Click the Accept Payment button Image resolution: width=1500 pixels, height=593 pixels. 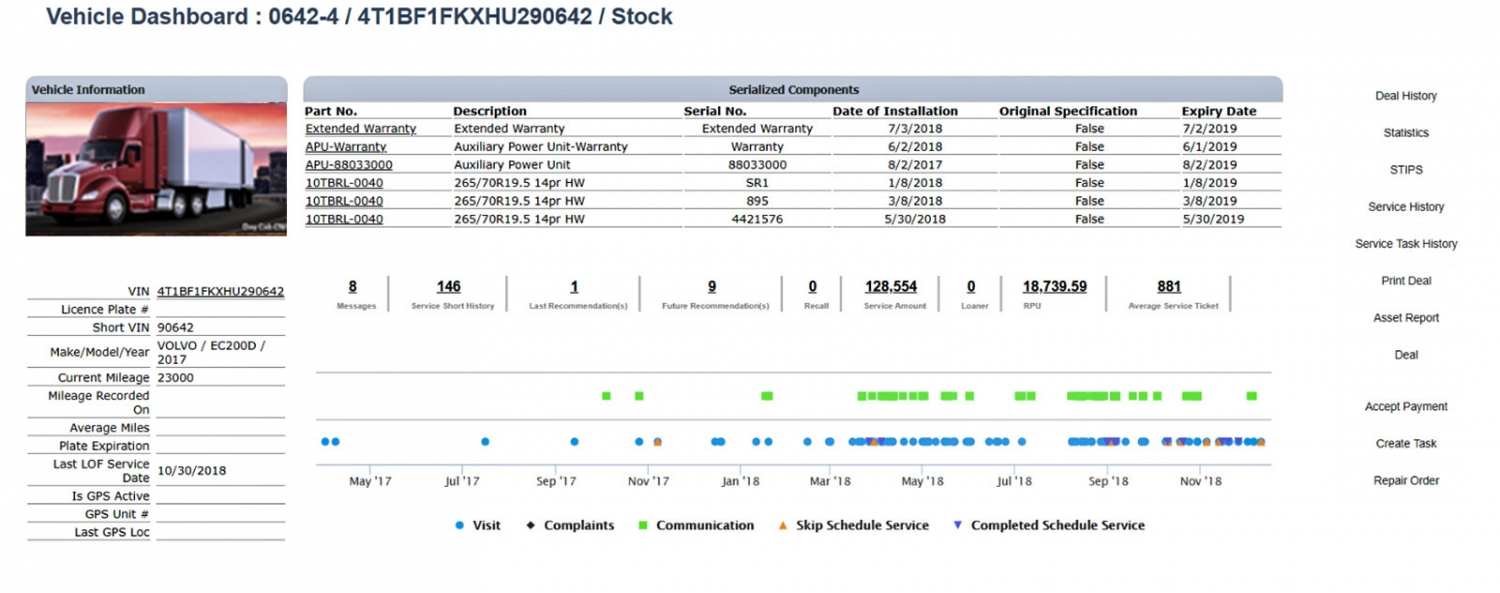(1405, 407)
